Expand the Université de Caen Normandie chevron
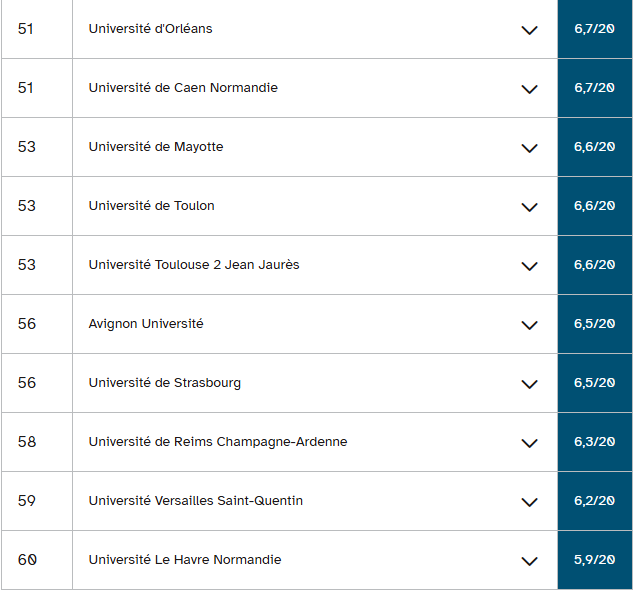Image resolution: width=634 pixels, height=591 pixels. pos(530,89)
